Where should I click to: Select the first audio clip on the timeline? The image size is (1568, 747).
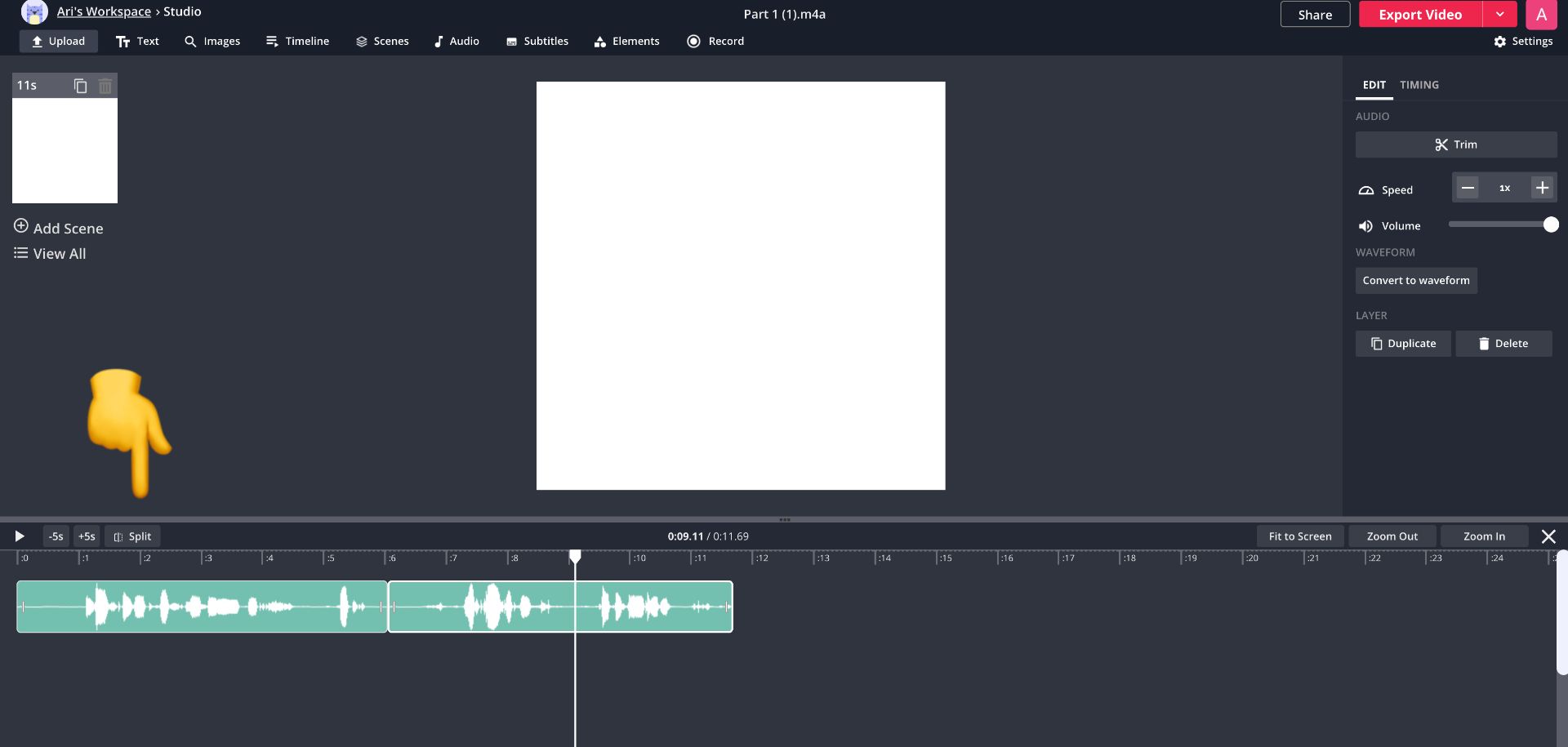click(x=202, y=607)
